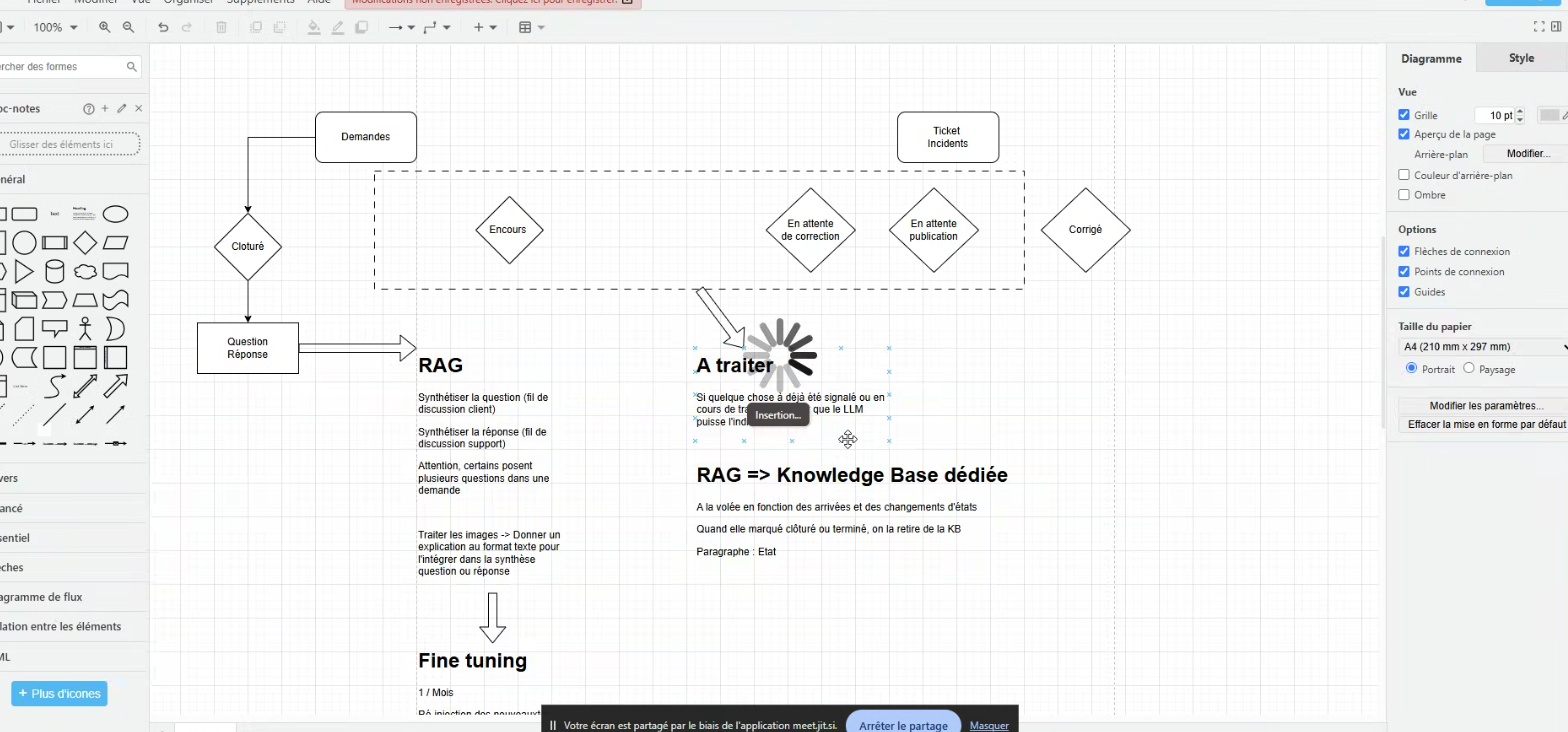
Task: Click the search magnifier in shapes search box
Action: point(131,67)
